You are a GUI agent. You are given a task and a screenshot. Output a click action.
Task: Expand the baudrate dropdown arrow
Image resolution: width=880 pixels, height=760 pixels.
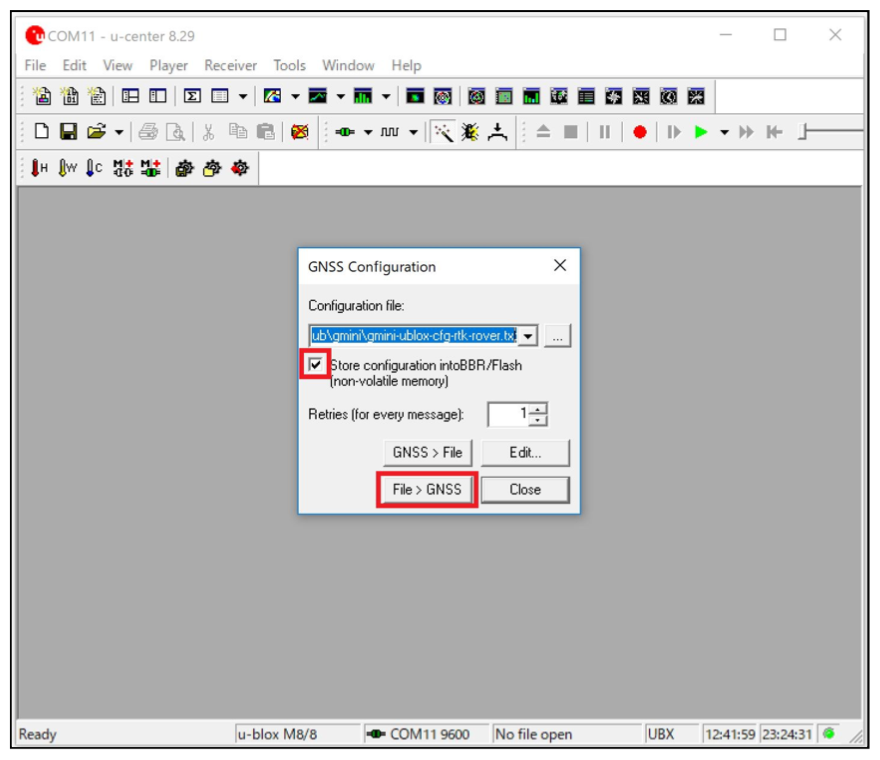pos(414,132)
